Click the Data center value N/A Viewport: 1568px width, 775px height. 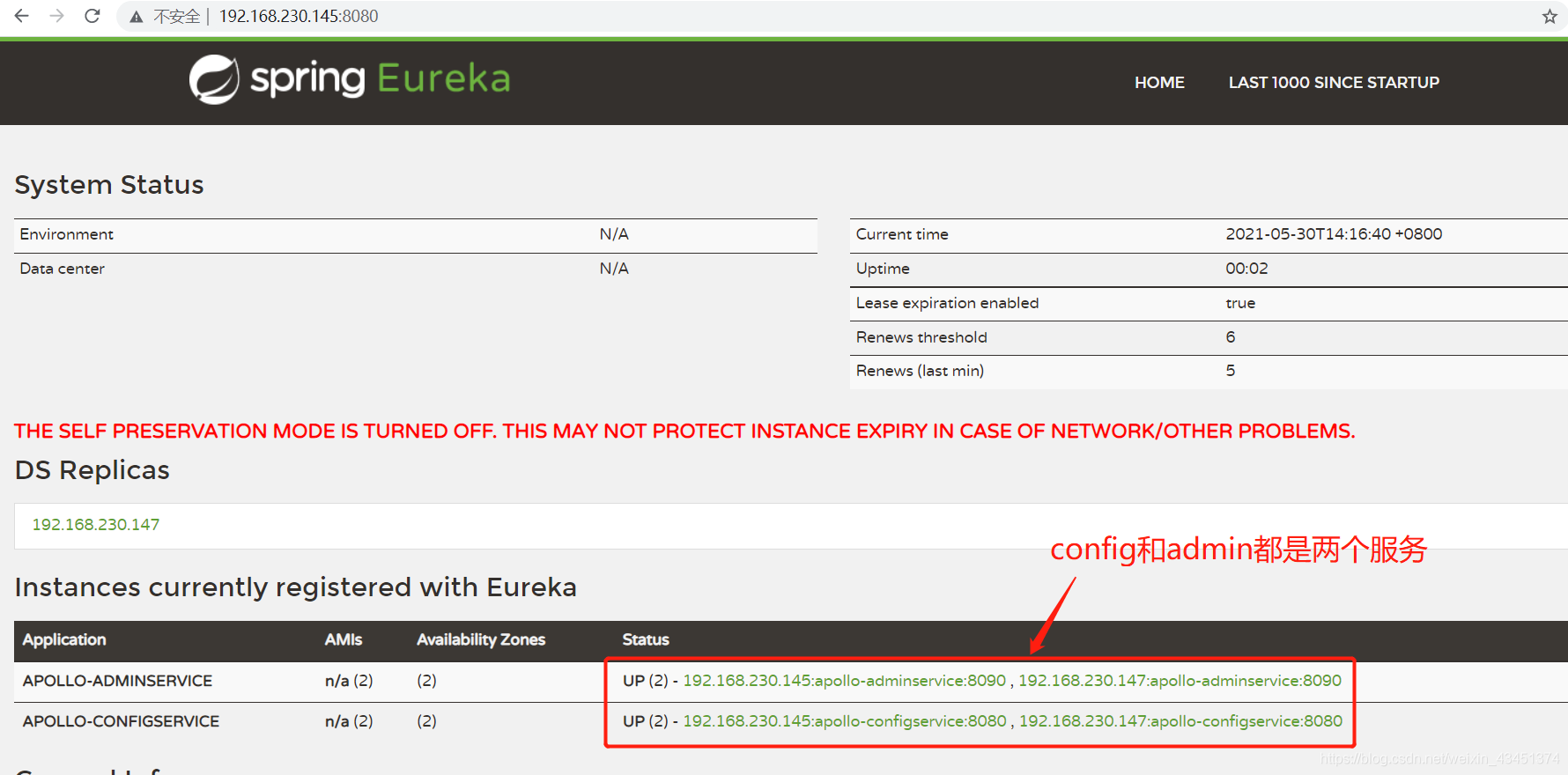pos(614,269)
